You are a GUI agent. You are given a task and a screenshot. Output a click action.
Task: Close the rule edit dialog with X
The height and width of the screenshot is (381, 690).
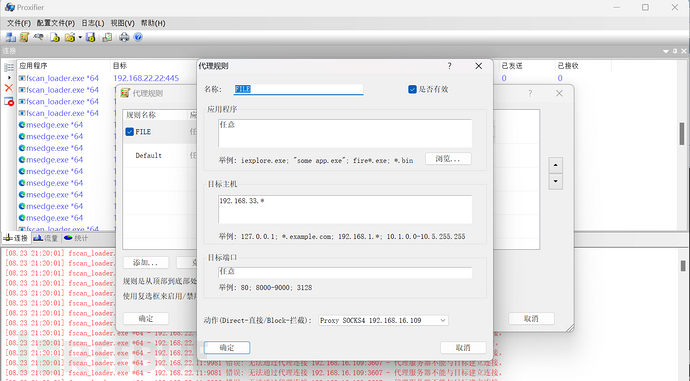479,66
